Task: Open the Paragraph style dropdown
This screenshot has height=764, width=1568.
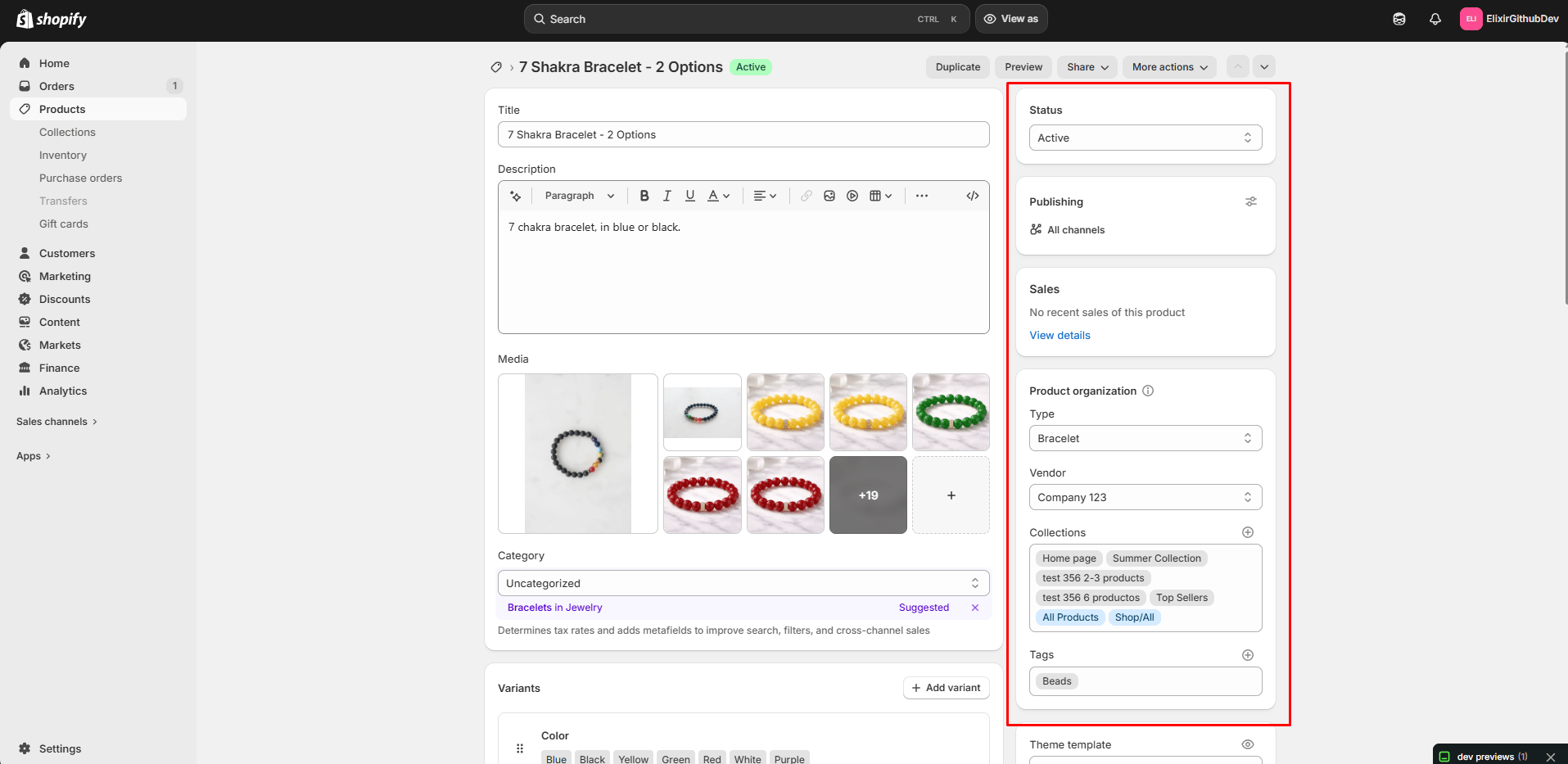Action: (x=579, y=196)
